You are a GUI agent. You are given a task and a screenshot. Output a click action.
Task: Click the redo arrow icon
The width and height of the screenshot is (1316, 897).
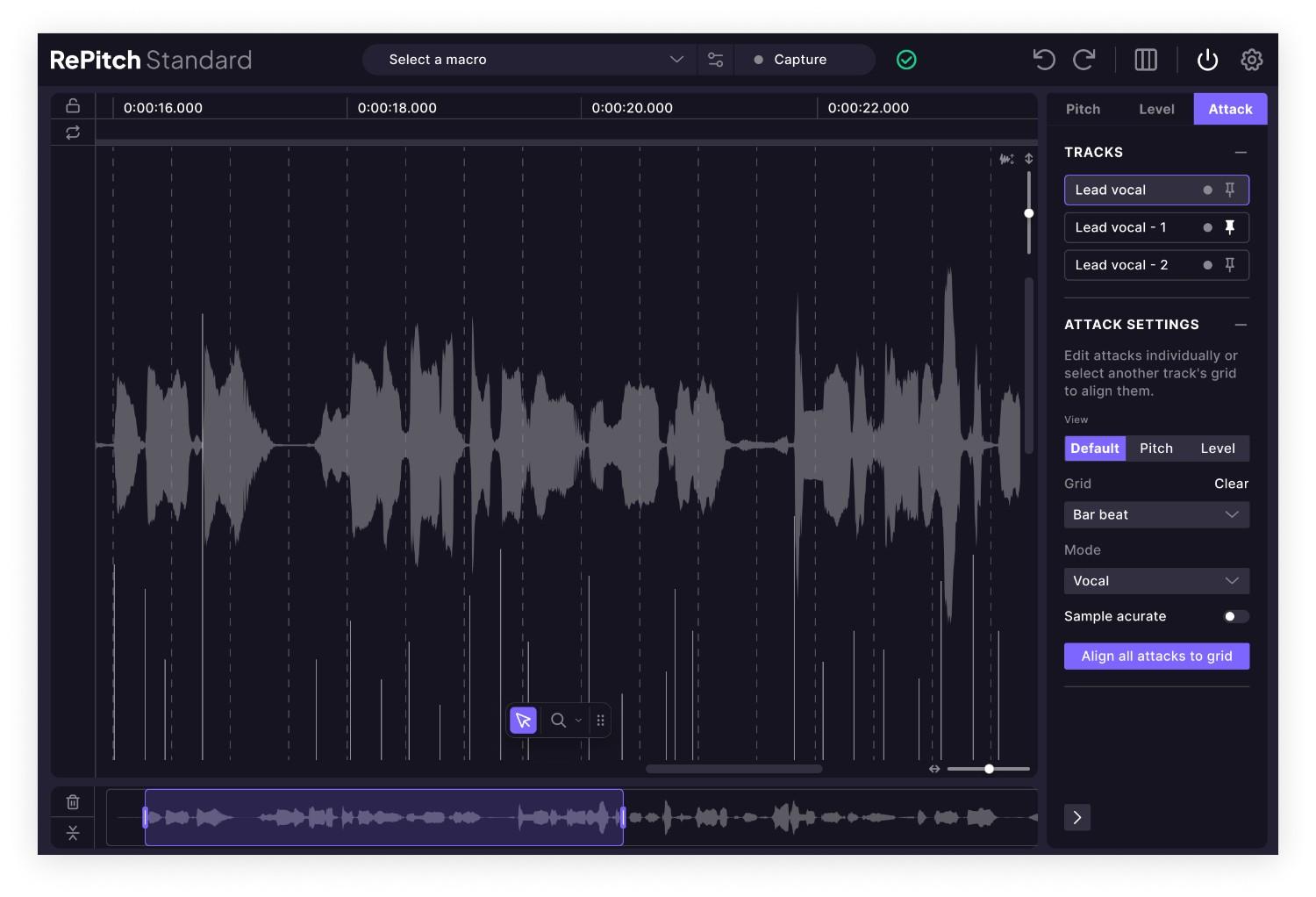coord(1084,60)
